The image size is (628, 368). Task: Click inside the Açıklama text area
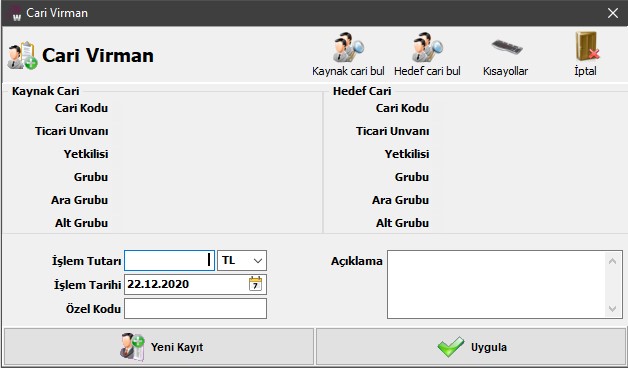tap(497, 285)
